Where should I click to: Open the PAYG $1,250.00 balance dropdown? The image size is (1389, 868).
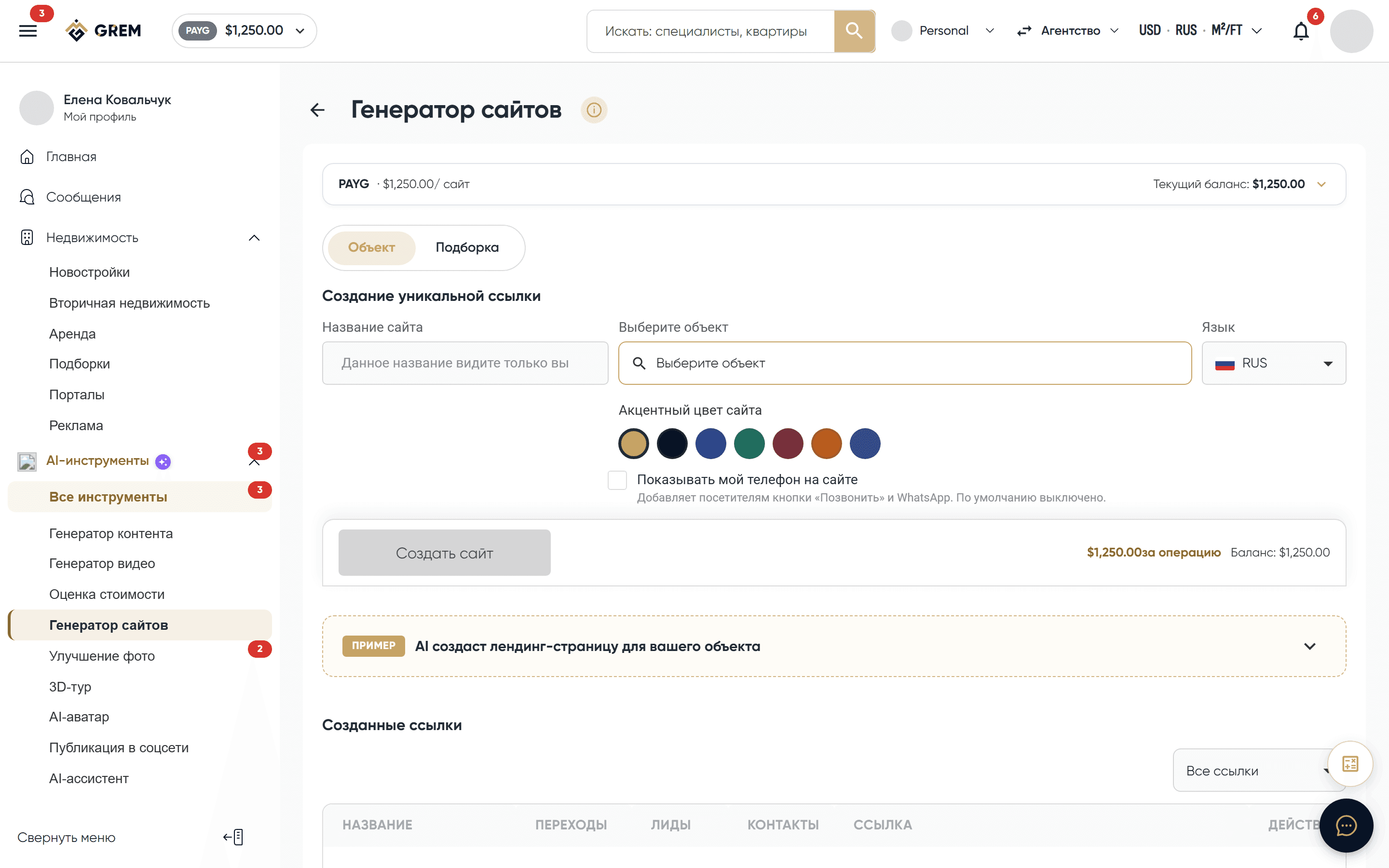tap(245, 30)
